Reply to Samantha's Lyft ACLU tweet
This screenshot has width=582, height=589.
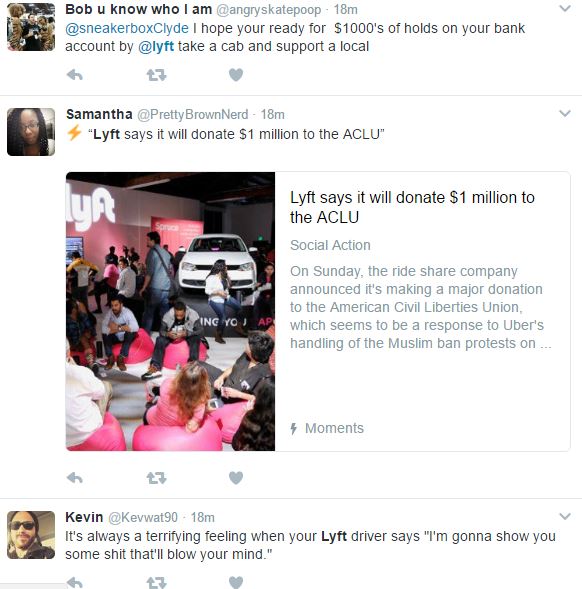click(75, 478)
